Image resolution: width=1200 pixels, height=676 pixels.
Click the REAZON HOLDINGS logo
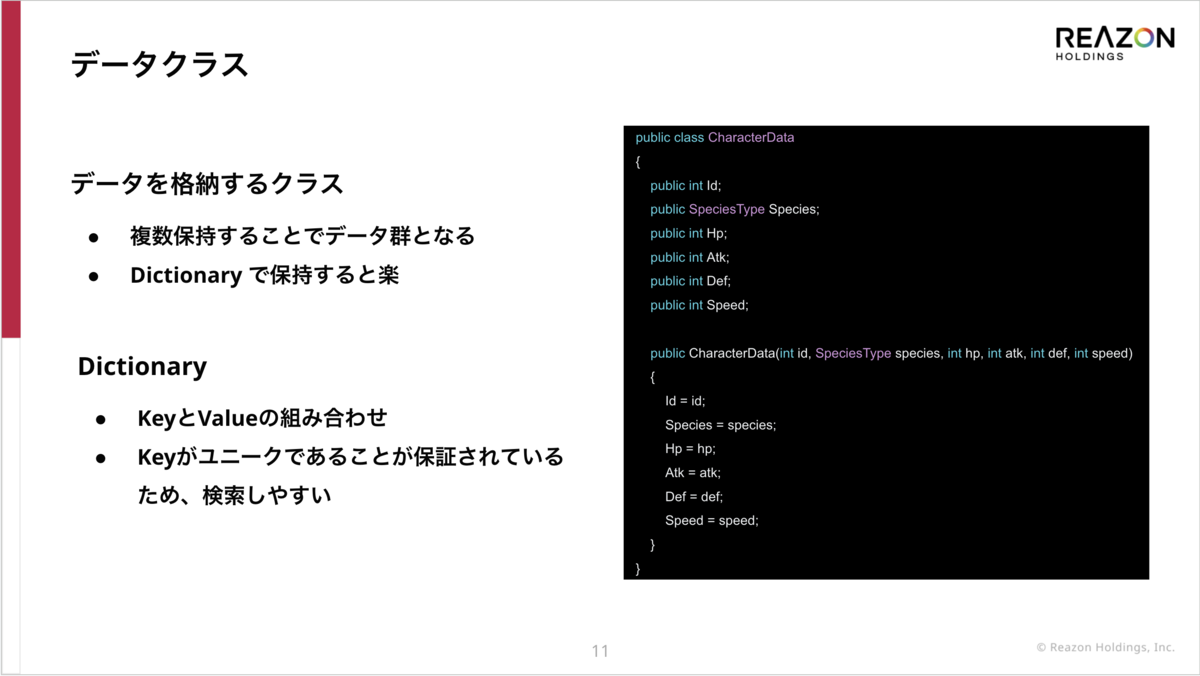point(1115,43)
